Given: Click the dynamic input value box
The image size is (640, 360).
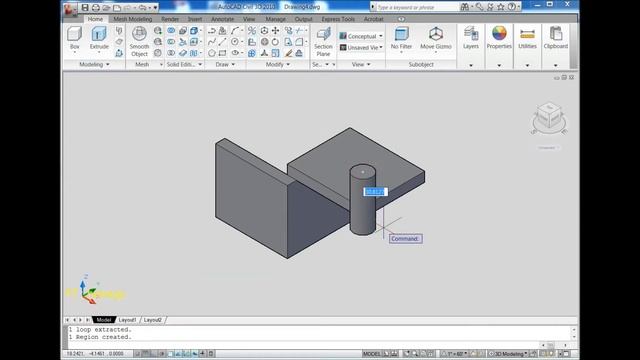Looking at the screenshot, I should 375,192.
